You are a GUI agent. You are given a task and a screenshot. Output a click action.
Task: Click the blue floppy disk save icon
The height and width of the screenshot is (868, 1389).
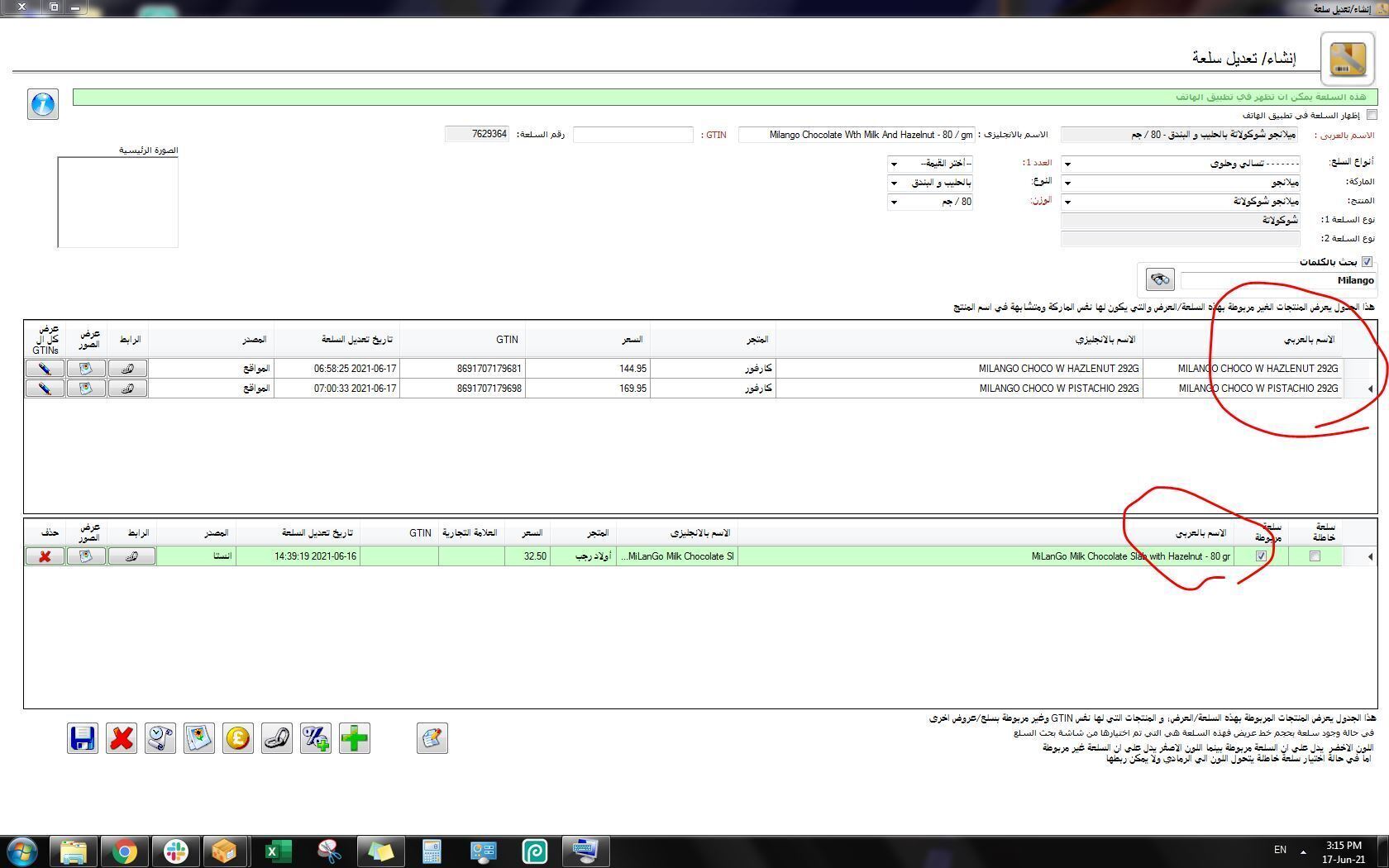click(83, 738)
